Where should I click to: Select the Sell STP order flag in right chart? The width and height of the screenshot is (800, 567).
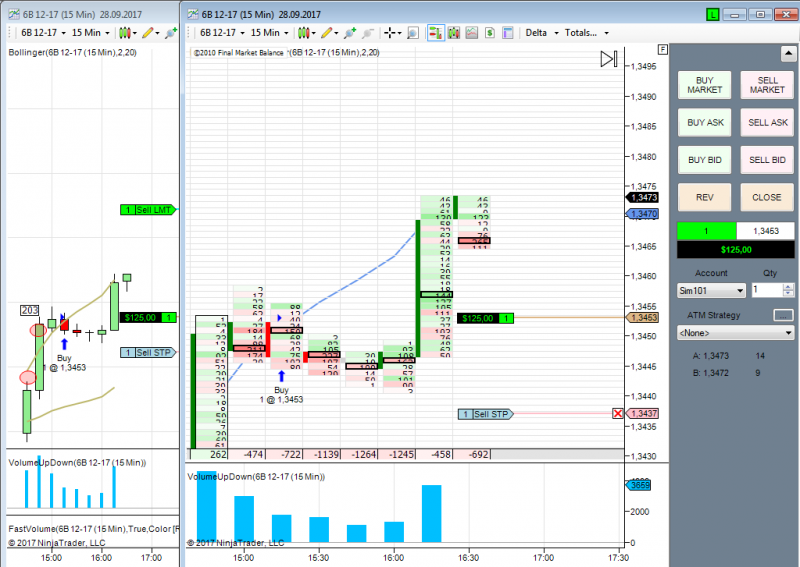click(x=485, y=414)
